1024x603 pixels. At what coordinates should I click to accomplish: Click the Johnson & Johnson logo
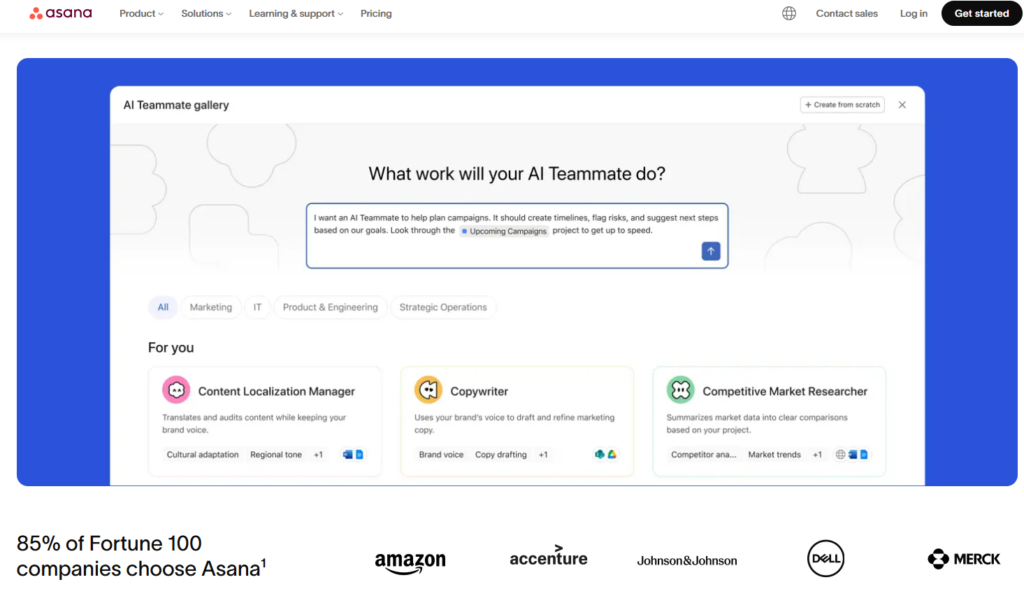pos(687,561)
